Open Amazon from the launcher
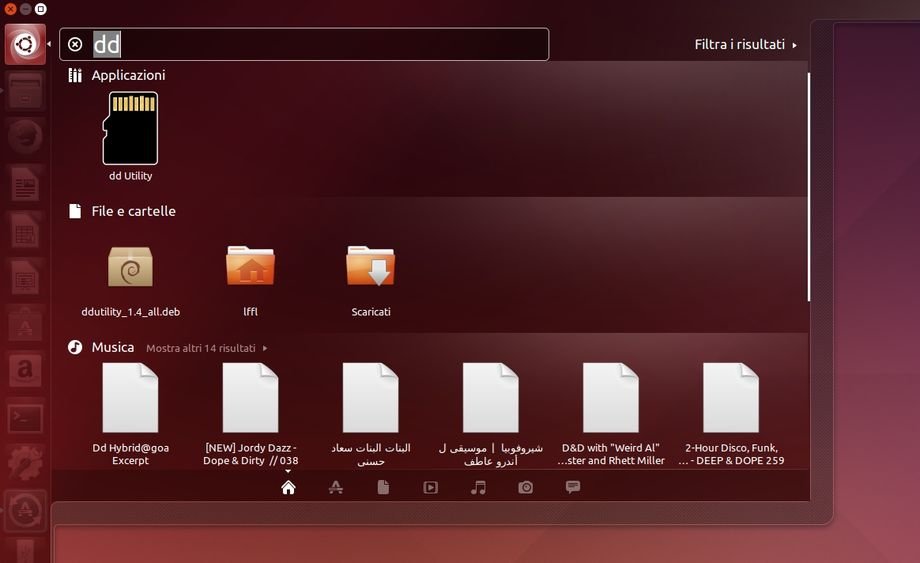920x563 pixels. pyautogui.click(x=25, y=371)
